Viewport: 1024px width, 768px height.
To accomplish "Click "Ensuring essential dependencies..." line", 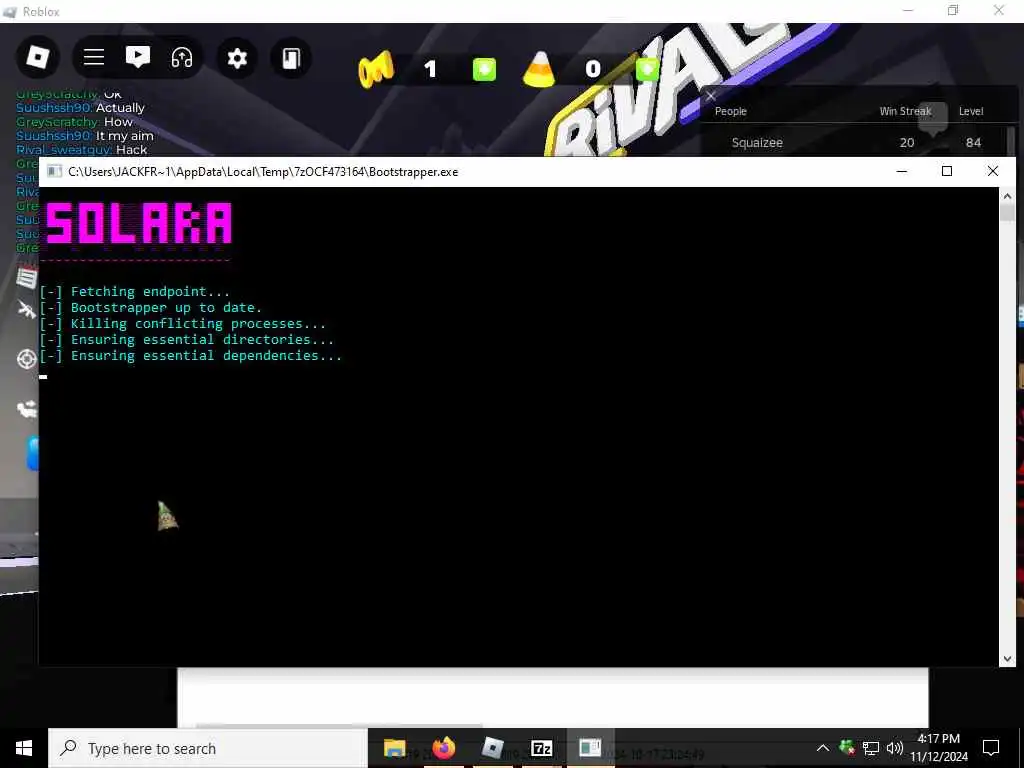I will [x=191, y=356].
